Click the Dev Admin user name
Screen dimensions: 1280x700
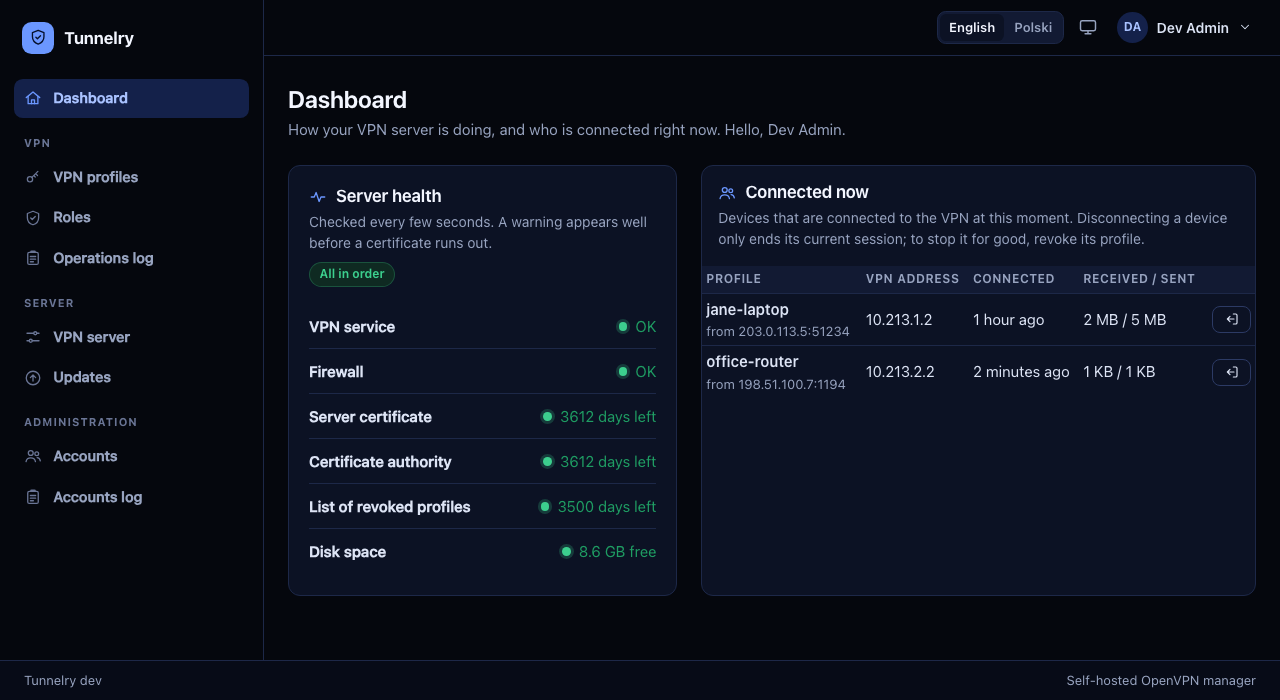[1193, 28]
